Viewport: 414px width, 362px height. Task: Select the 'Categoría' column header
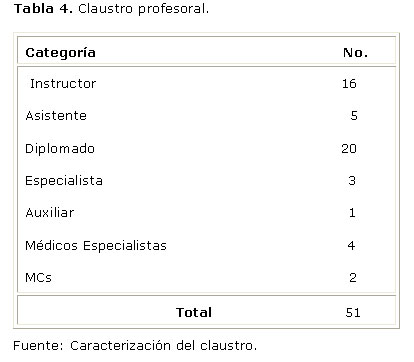click(61, 53)
